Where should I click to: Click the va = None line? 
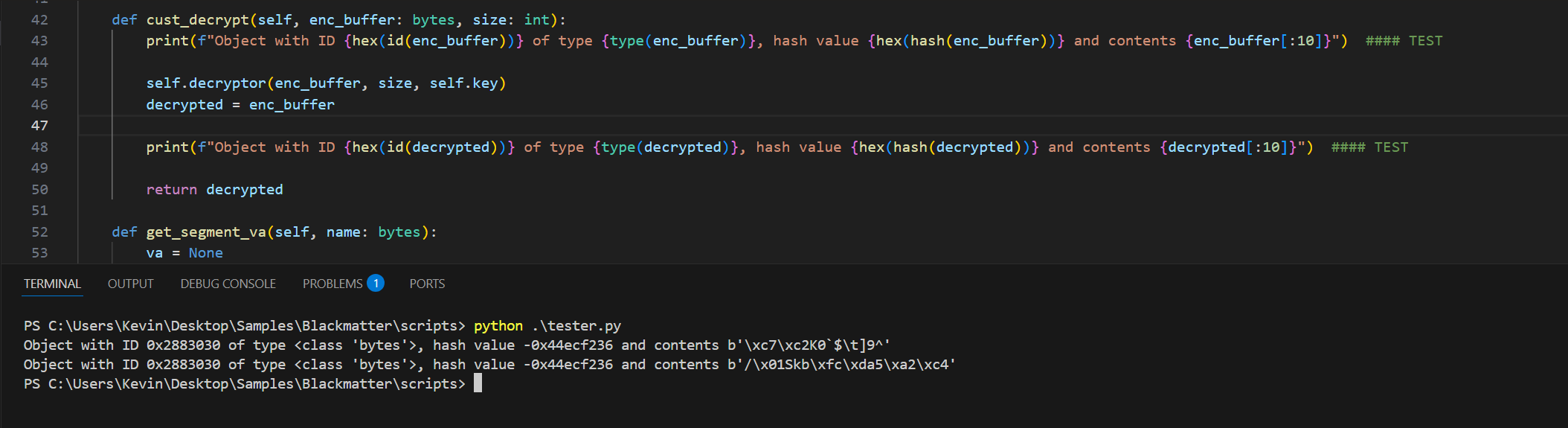pos(184,253)
